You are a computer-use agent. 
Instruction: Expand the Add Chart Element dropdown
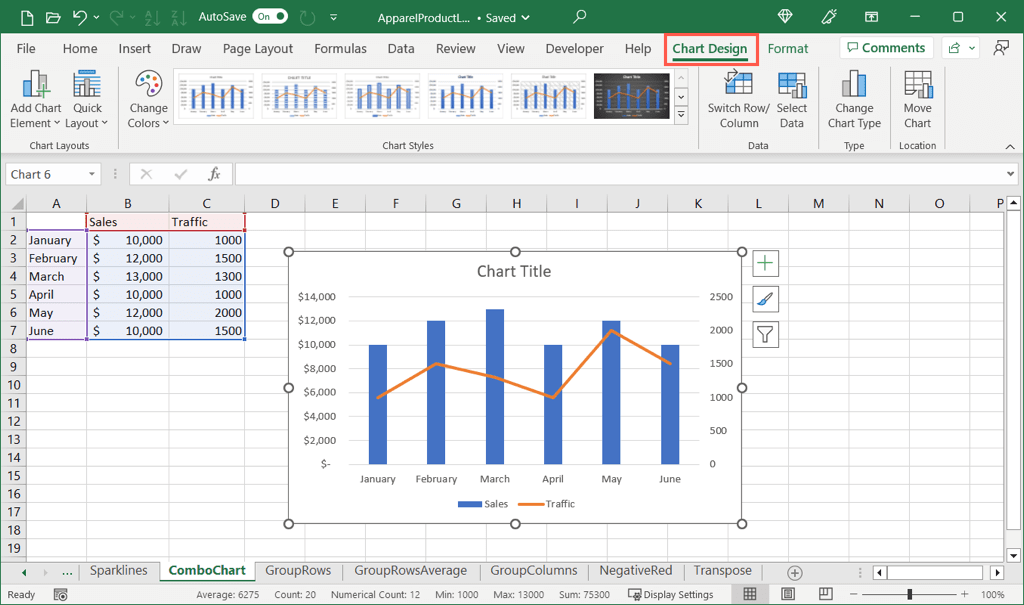[x=35, y=100]
